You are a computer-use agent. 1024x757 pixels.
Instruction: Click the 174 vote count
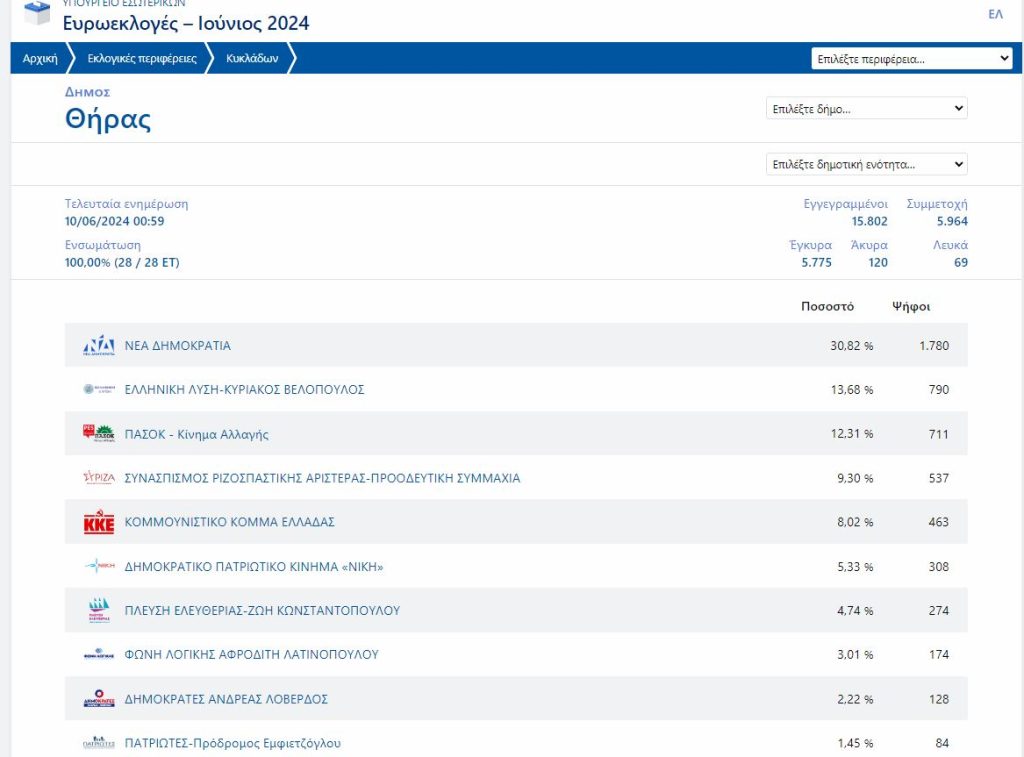click(938, 654)
